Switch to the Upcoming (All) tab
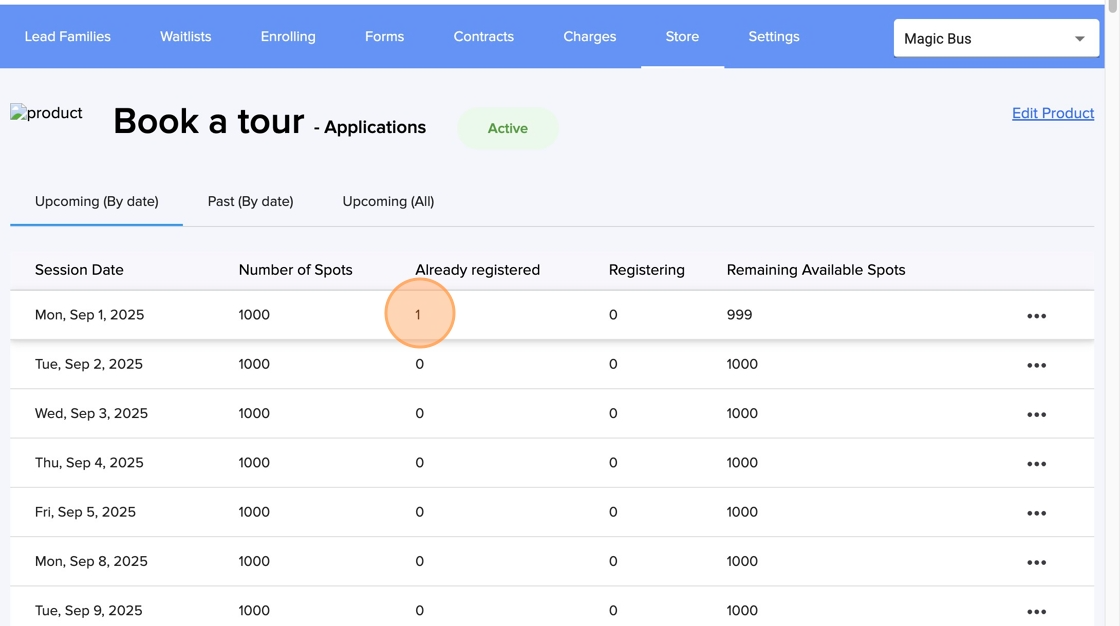Viewport: 1120px width, 626px height. 388,202
